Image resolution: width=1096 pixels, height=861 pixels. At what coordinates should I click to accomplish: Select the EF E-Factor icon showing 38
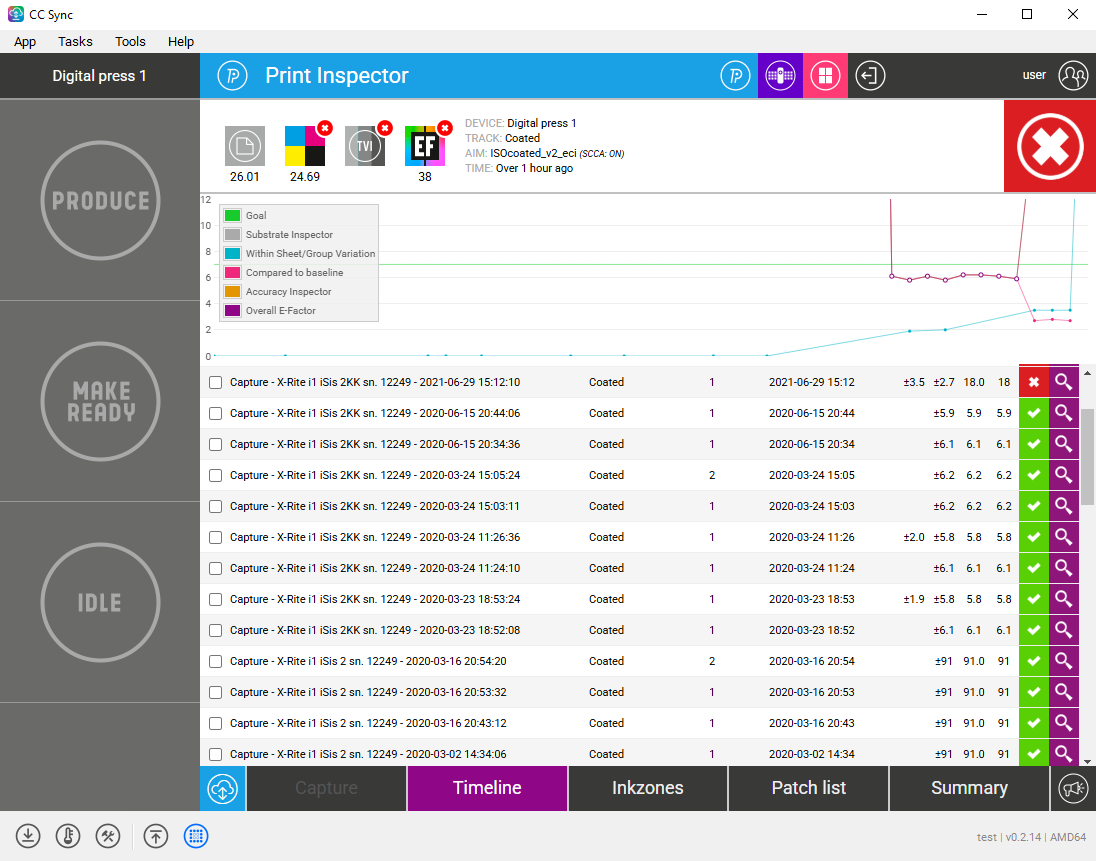[x=425, y=146]
